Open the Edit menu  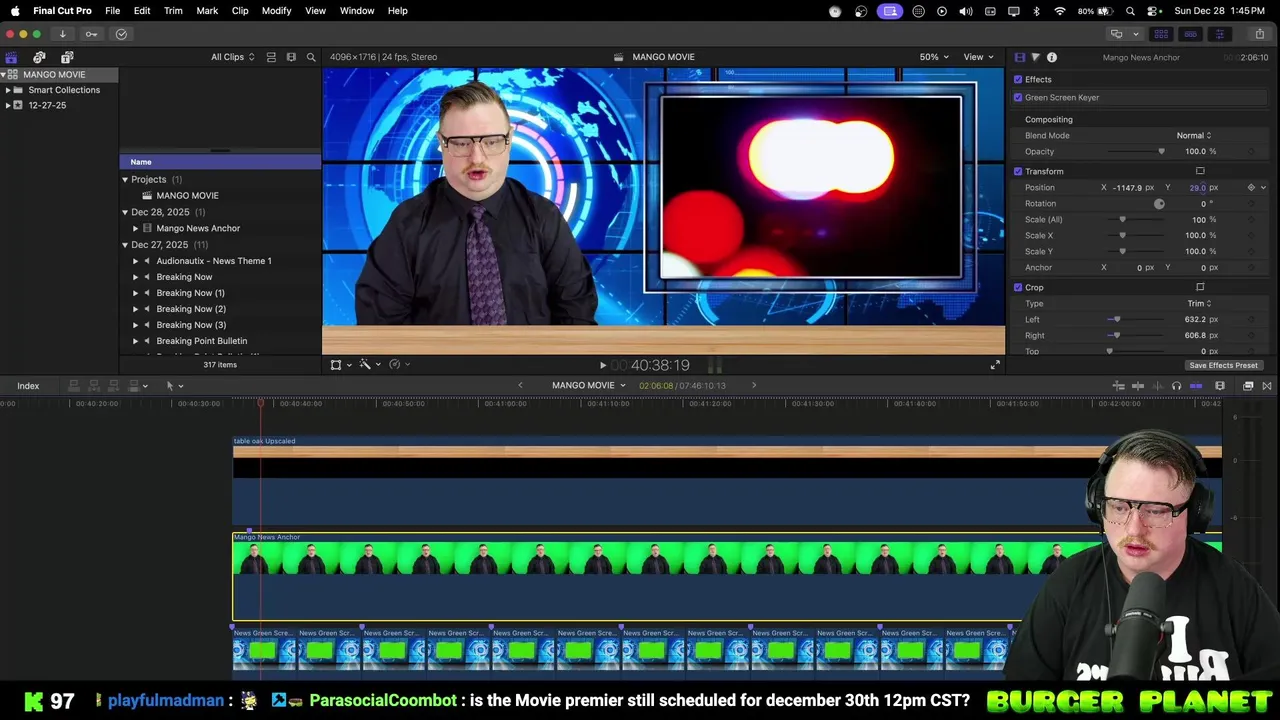click(142, 10)
